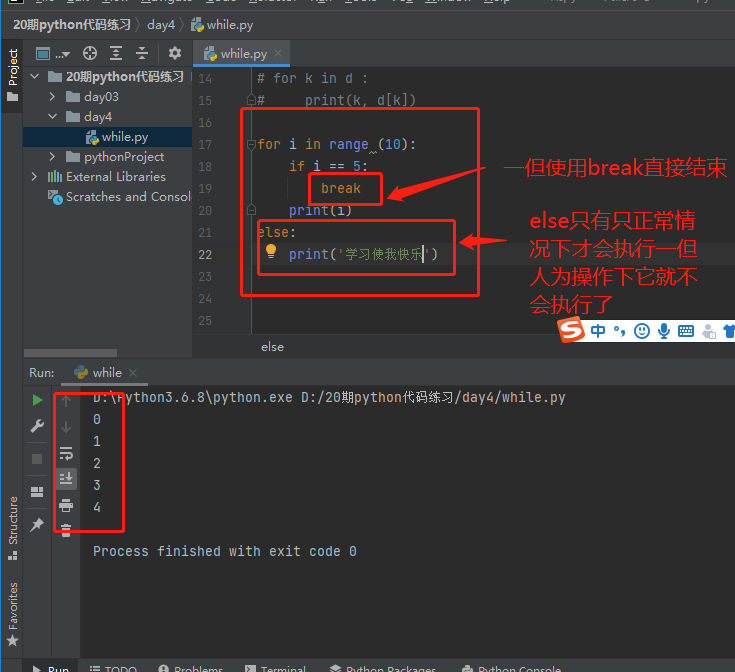Click the Select Opened File crosshair icon

pyautogui.click(x=90, y=53)
